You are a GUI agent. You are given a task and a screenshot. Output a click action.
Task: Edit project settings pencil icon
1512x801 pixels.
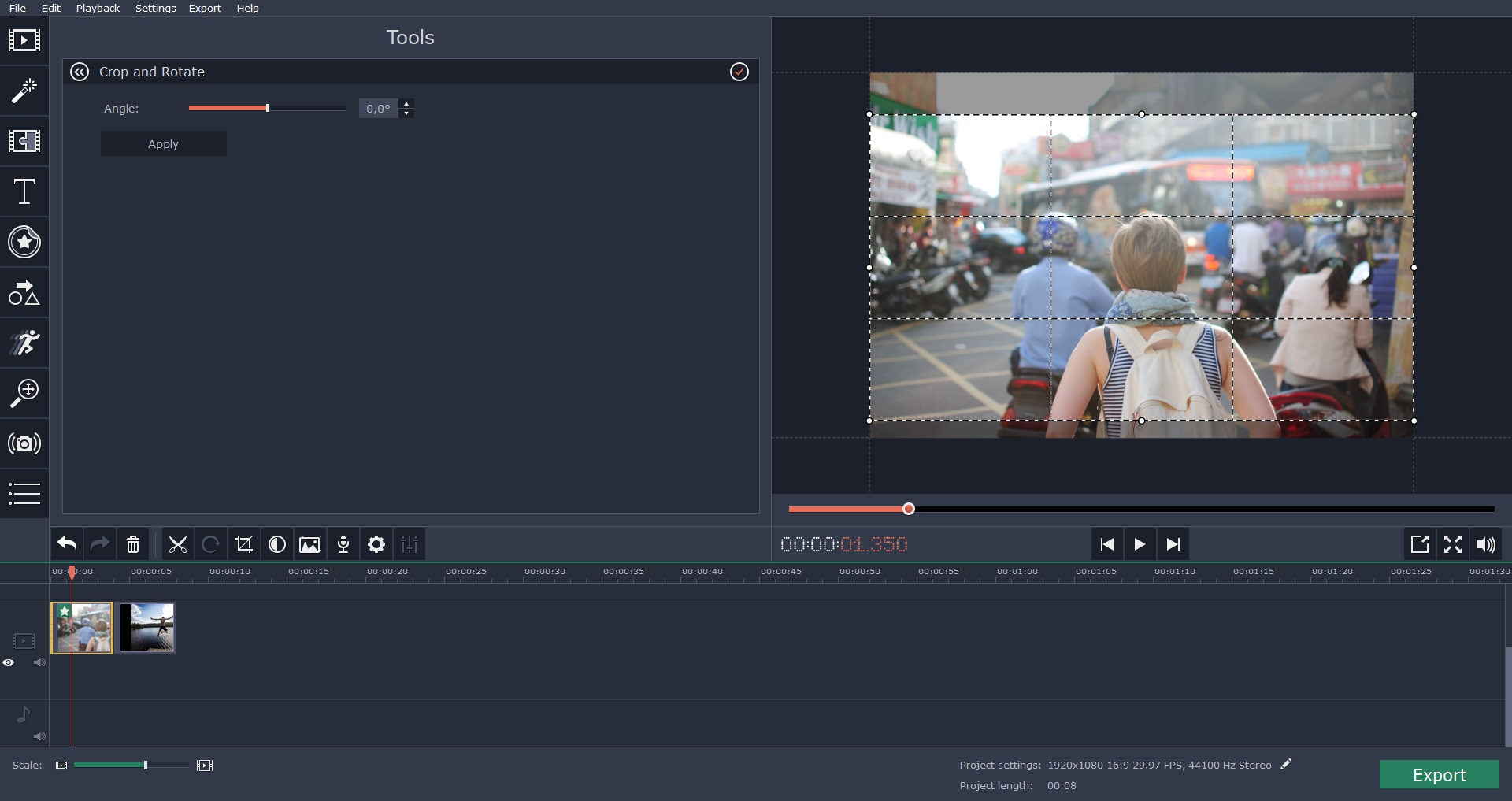point(1286,764)
